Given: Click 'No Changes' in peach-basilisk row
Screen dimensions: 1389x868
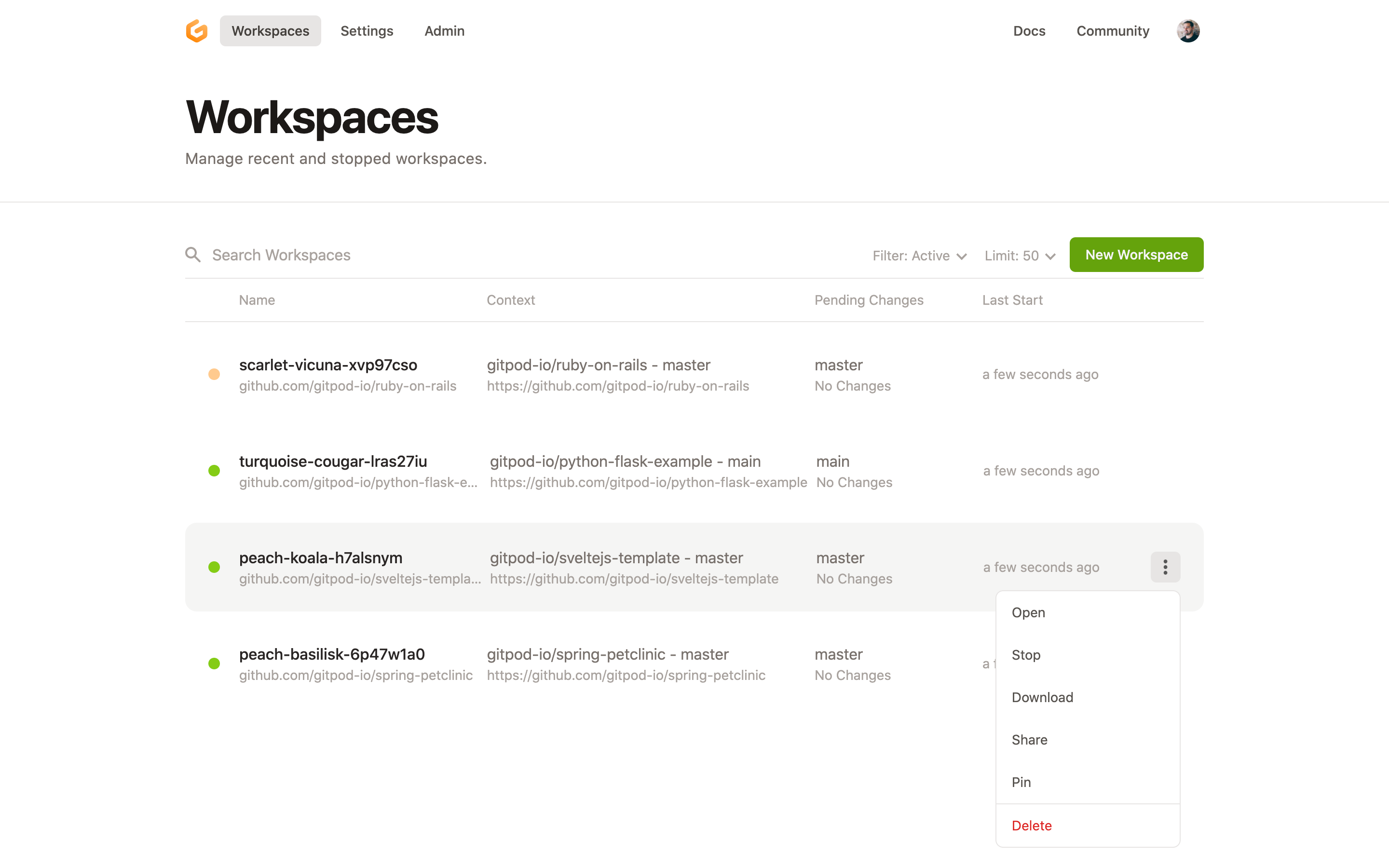Looking at the screenshot, I should (x=852, y=675).
